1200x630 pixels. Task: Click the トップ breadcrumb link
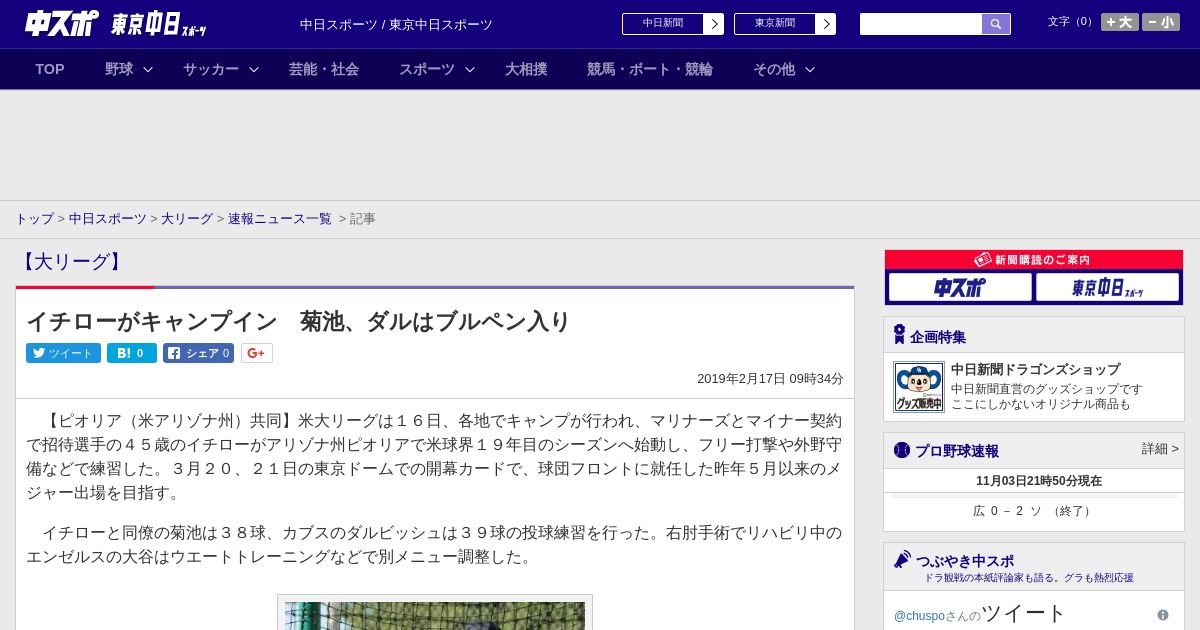click(34, 218)
